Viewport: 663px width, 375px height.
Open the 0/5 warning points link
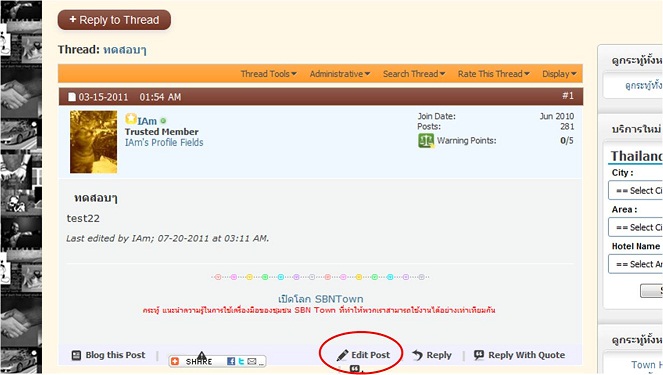tap(567, 140)
